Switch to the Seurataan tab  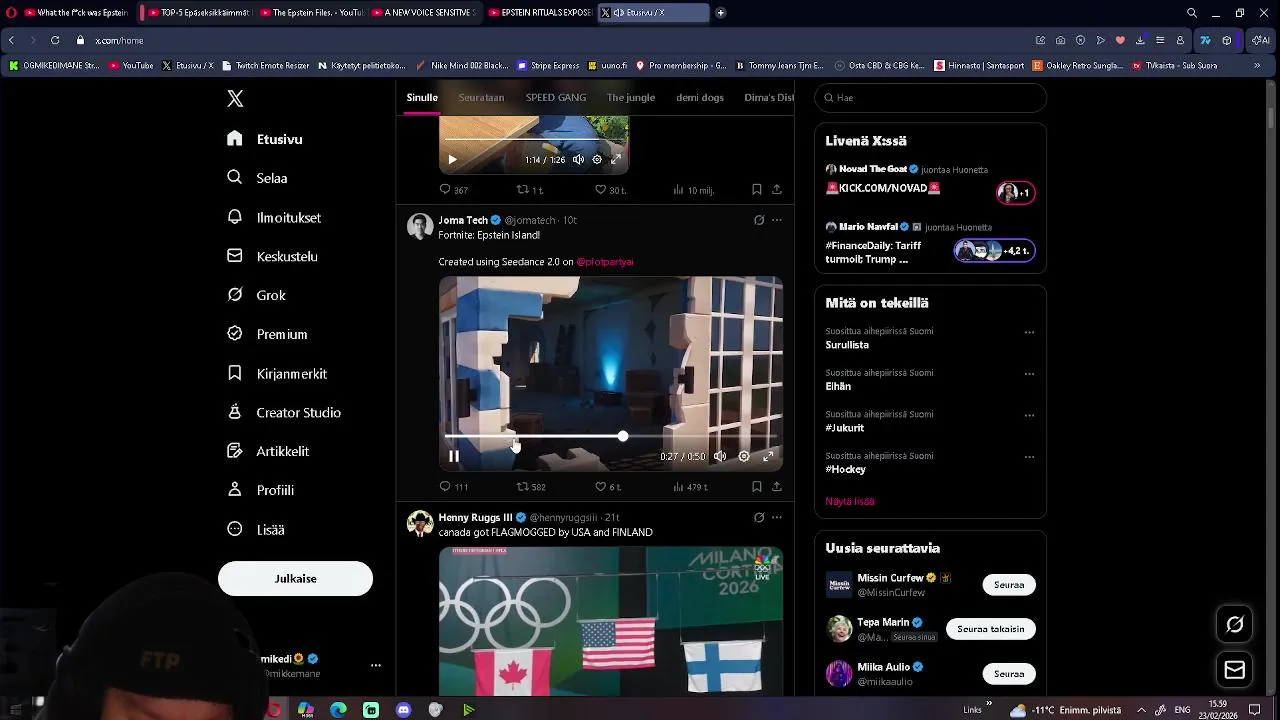coord(481,97)
